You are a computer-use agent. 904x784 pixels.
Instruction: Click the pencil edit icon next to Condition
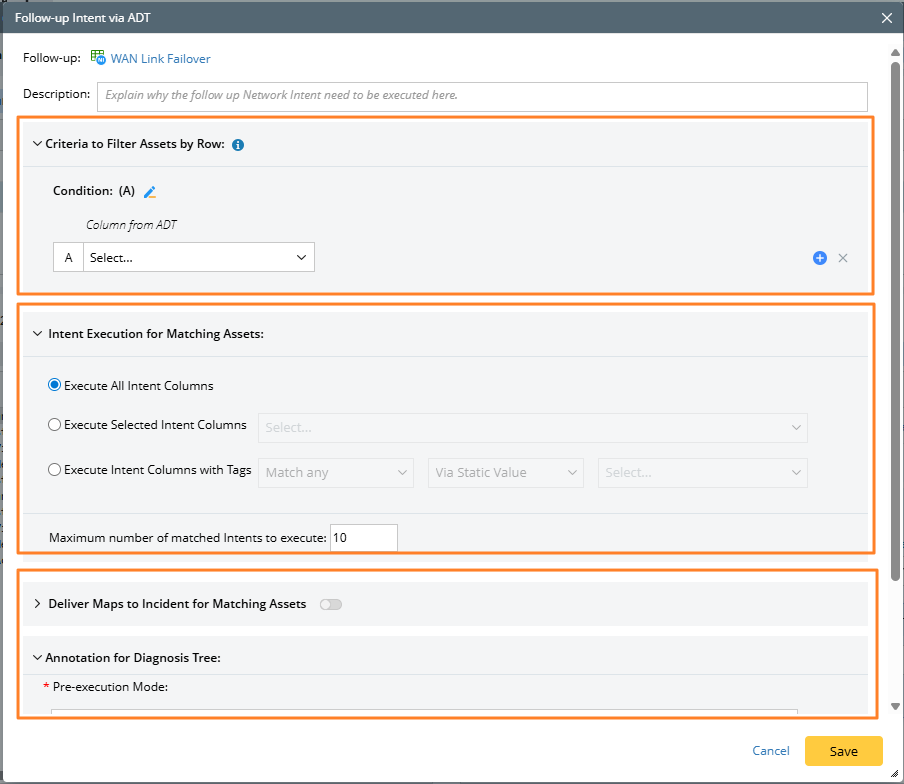click(x=151, y=192)
